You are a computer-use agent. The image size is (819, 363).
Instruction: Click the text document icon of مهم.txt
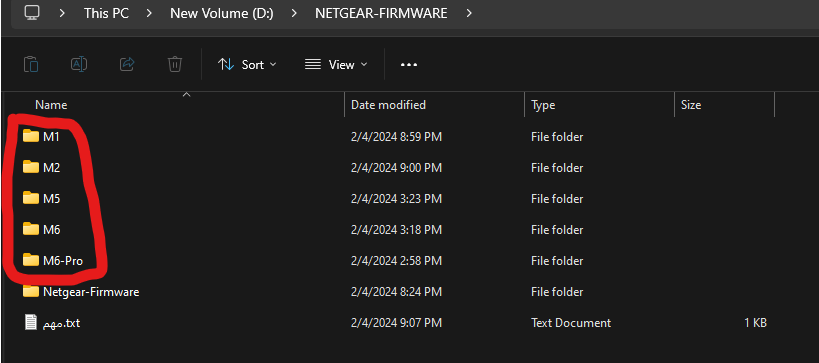click(x=31, y=322)
